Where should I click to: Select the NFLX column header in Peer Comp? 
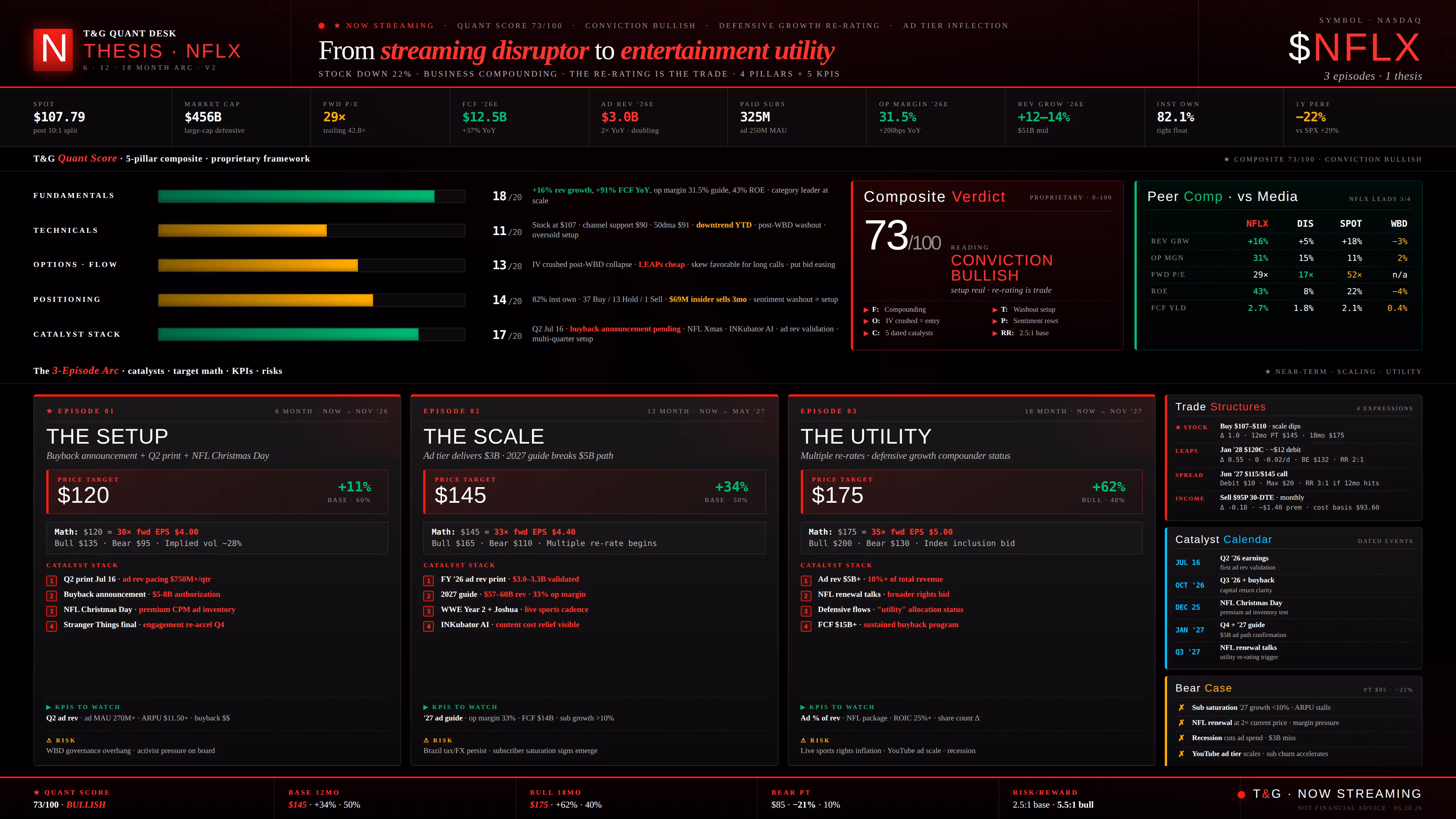click(1257, 224)
